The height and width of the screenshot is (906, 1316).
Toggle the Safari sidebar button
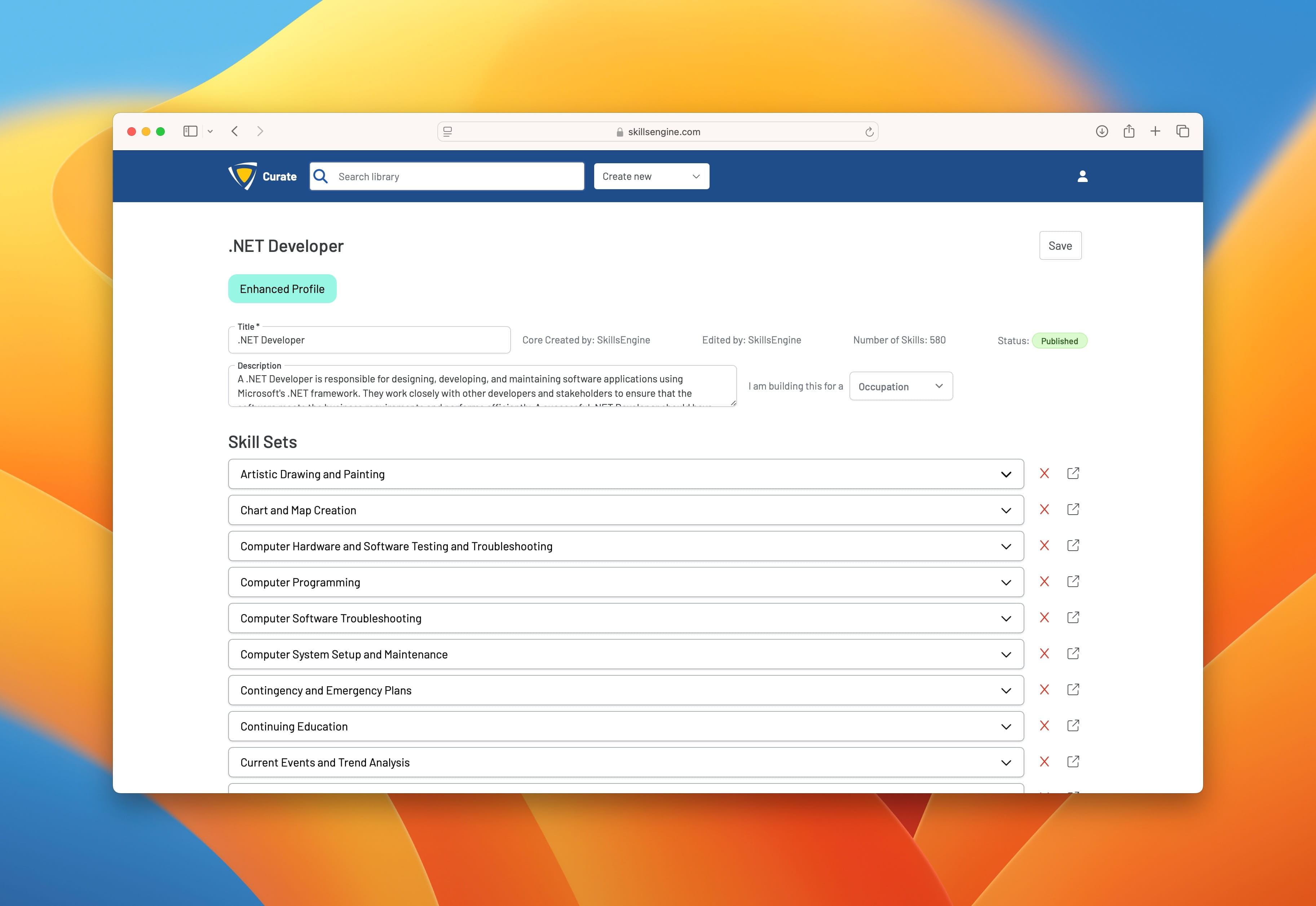coord(190,132)
